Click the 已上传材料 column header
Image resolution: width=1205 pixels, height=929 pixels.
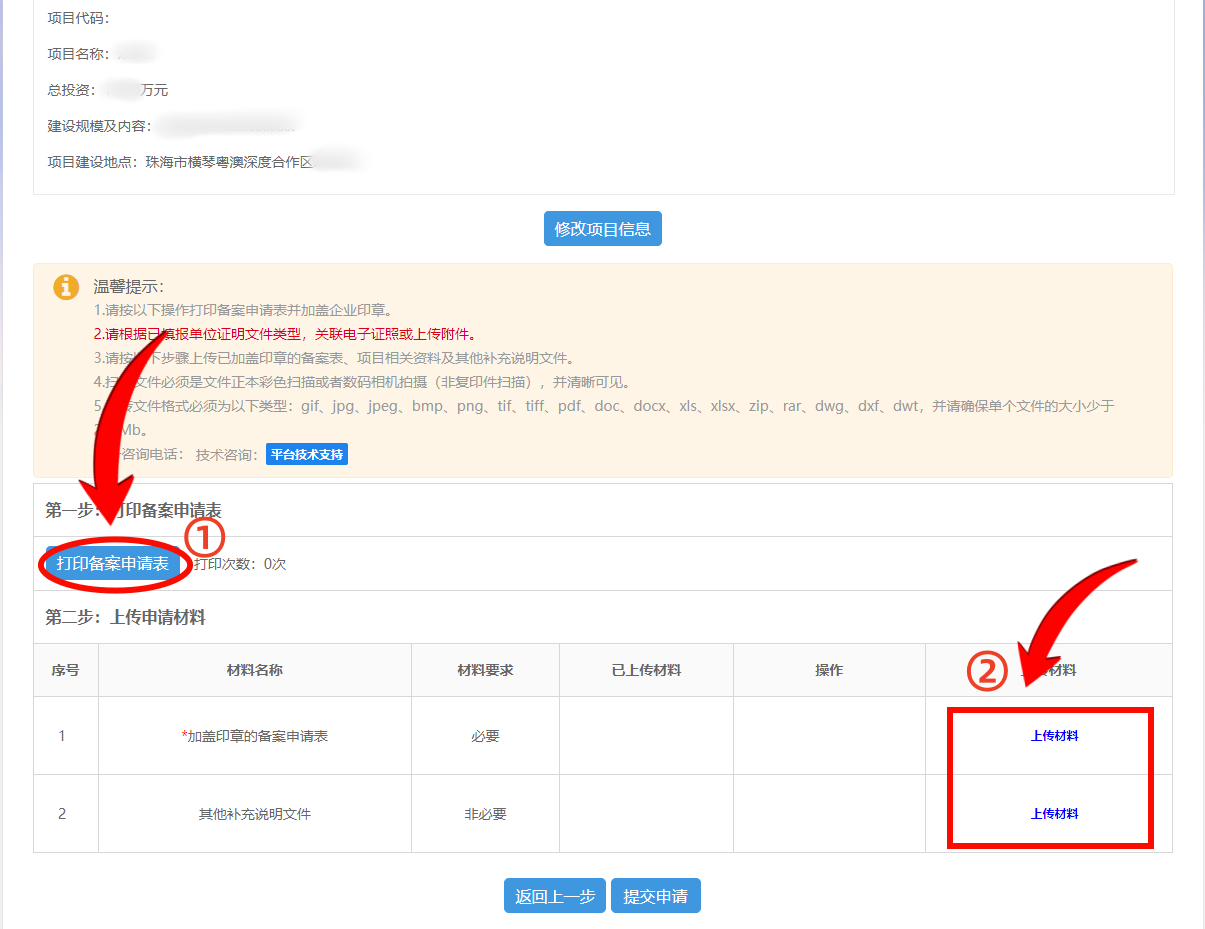click(x=645, y=669)
